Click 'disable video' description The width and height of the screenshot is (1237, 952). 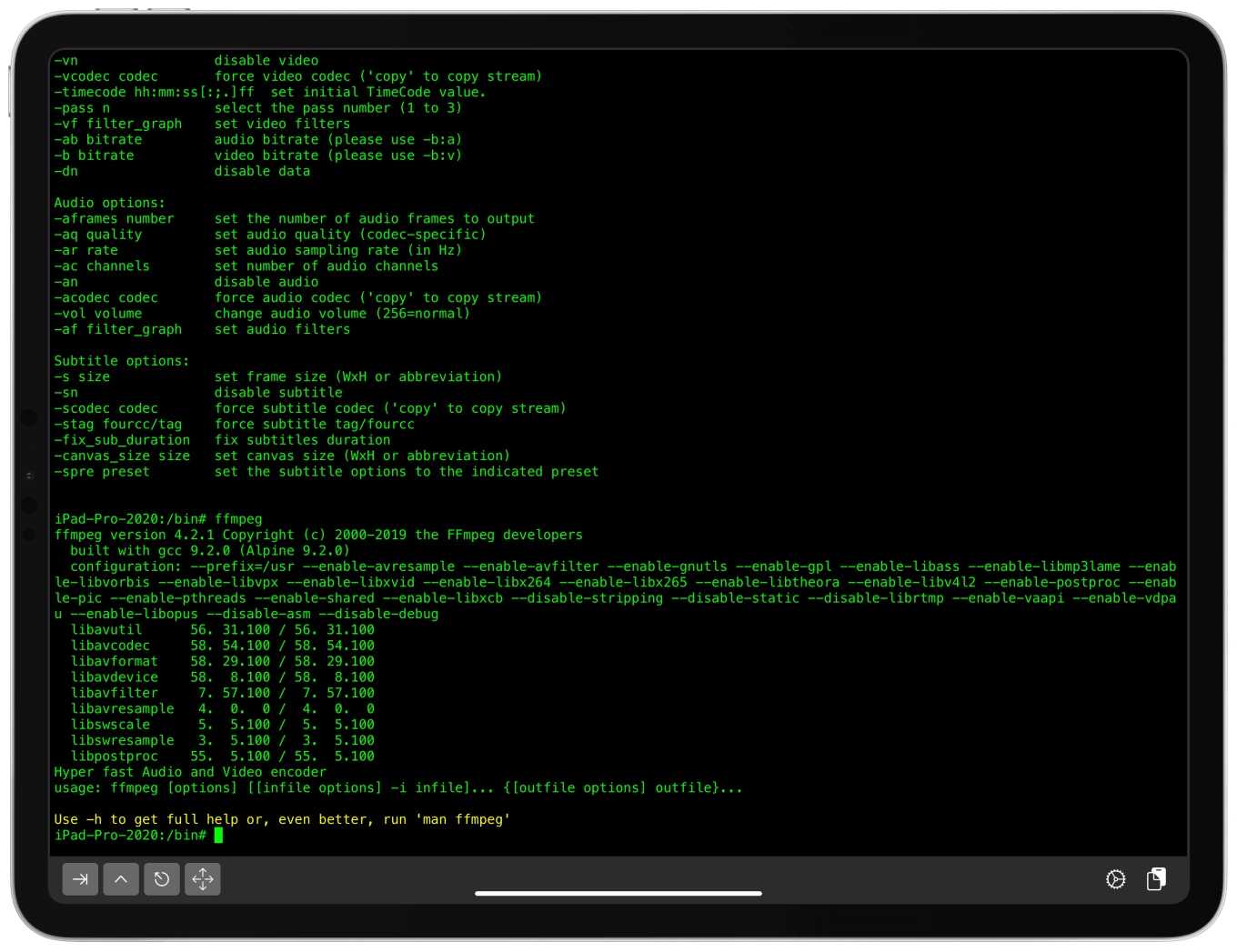[x=267, y=61]
